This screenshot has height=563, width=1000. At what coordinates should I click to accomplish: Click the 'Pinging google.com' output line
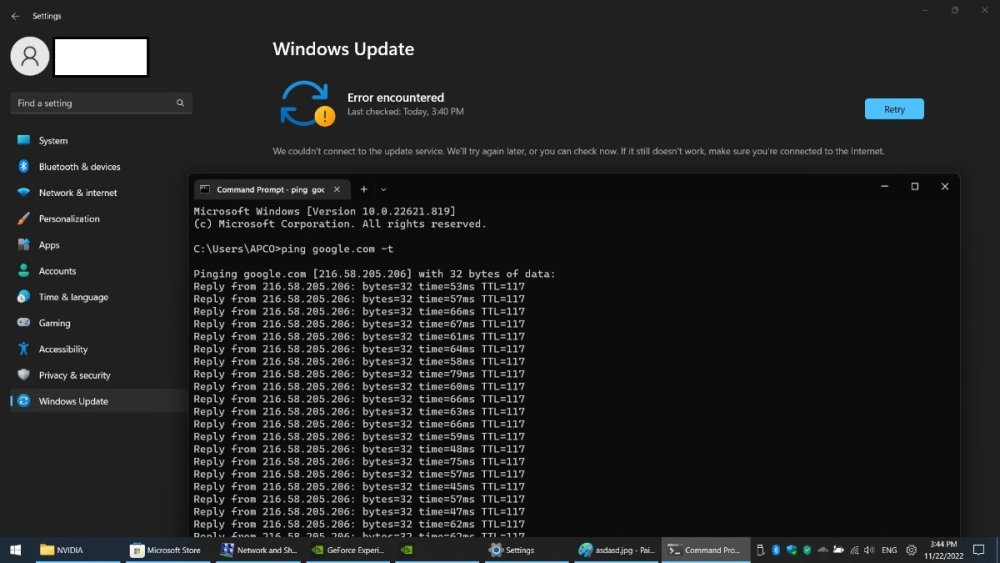coord(374,274)
